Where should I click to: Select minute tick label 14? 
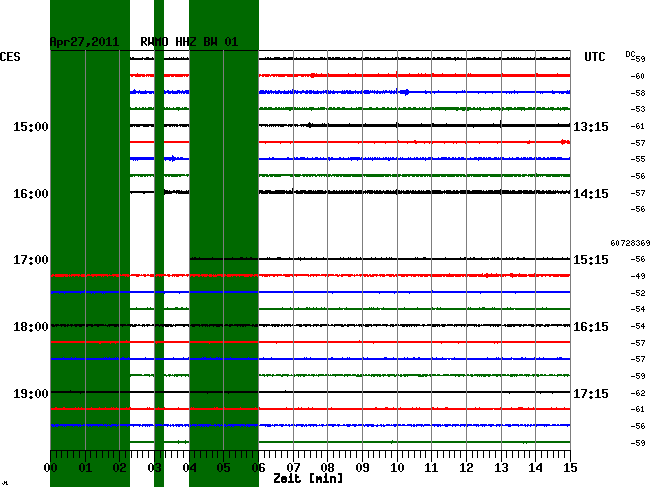pyautogui.click(x=536, y=468)
